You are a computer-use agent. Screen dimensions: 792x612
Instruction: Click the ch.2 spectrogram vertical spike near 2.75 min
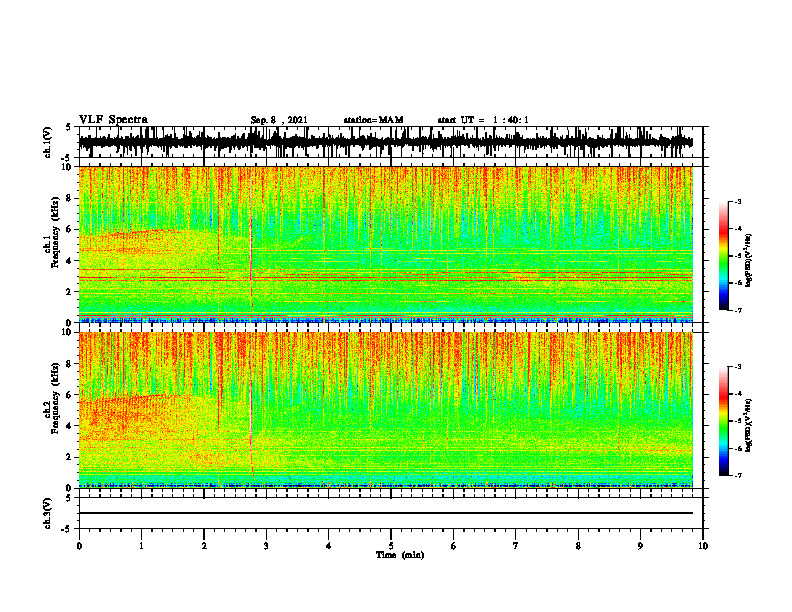(x=251, y=404)
